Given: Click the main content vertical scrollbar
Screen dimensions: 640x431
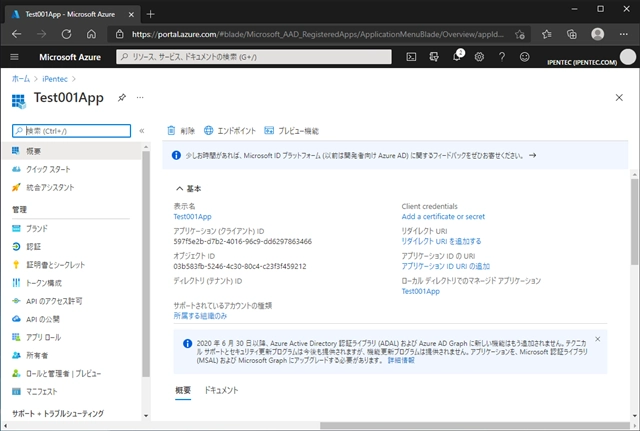Looking at the screenshot, I should tap(634, 220).
